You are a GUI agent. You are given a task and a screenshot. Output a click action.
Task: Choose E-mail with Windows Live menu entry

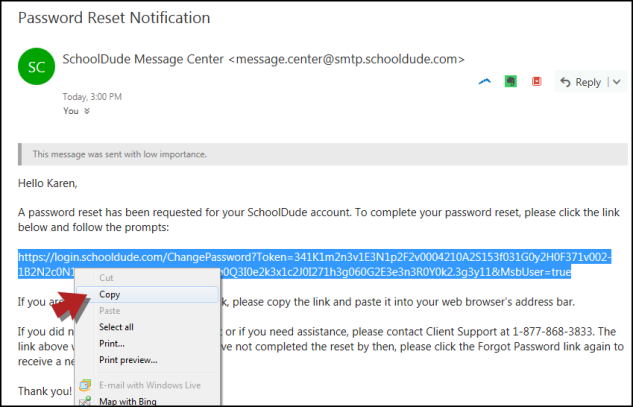150,385
